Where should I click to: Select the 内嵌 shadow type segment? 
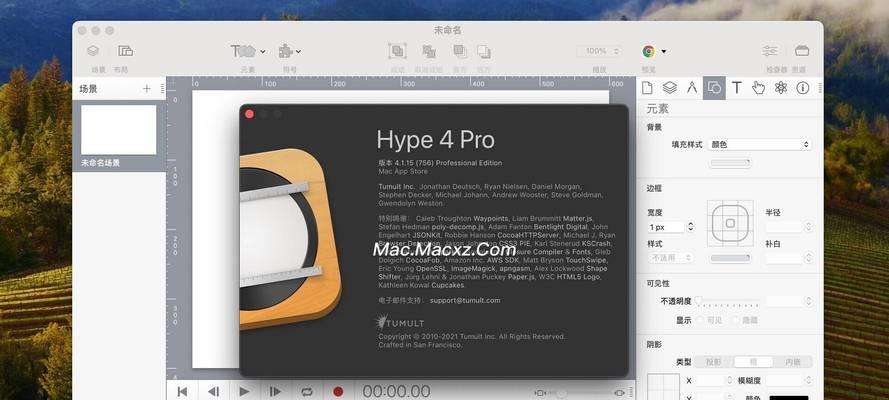[793, 362]
